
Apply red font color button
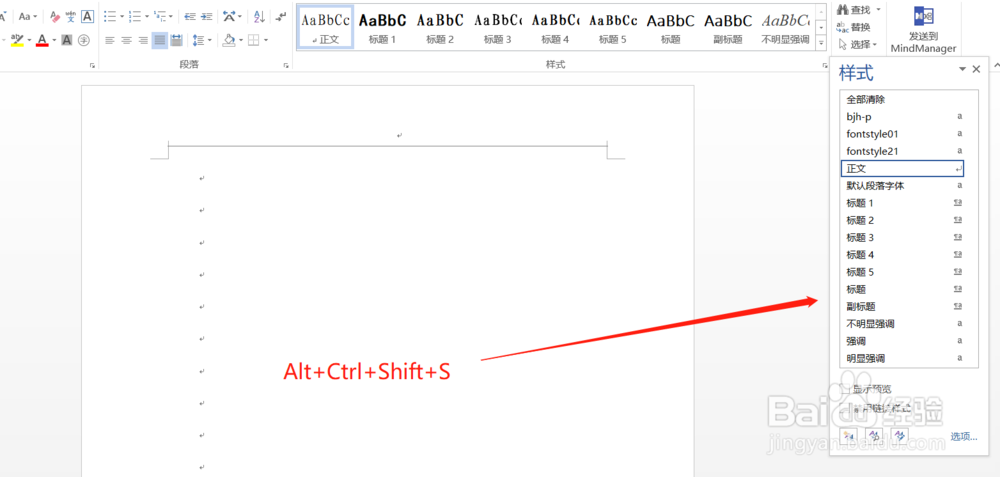42,40
